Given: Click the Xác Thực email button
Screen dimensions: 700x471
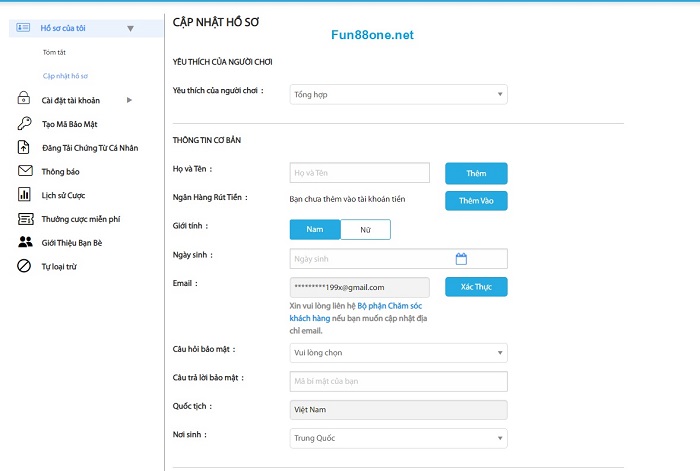Looking at the screenshot, I should point(476,287).
